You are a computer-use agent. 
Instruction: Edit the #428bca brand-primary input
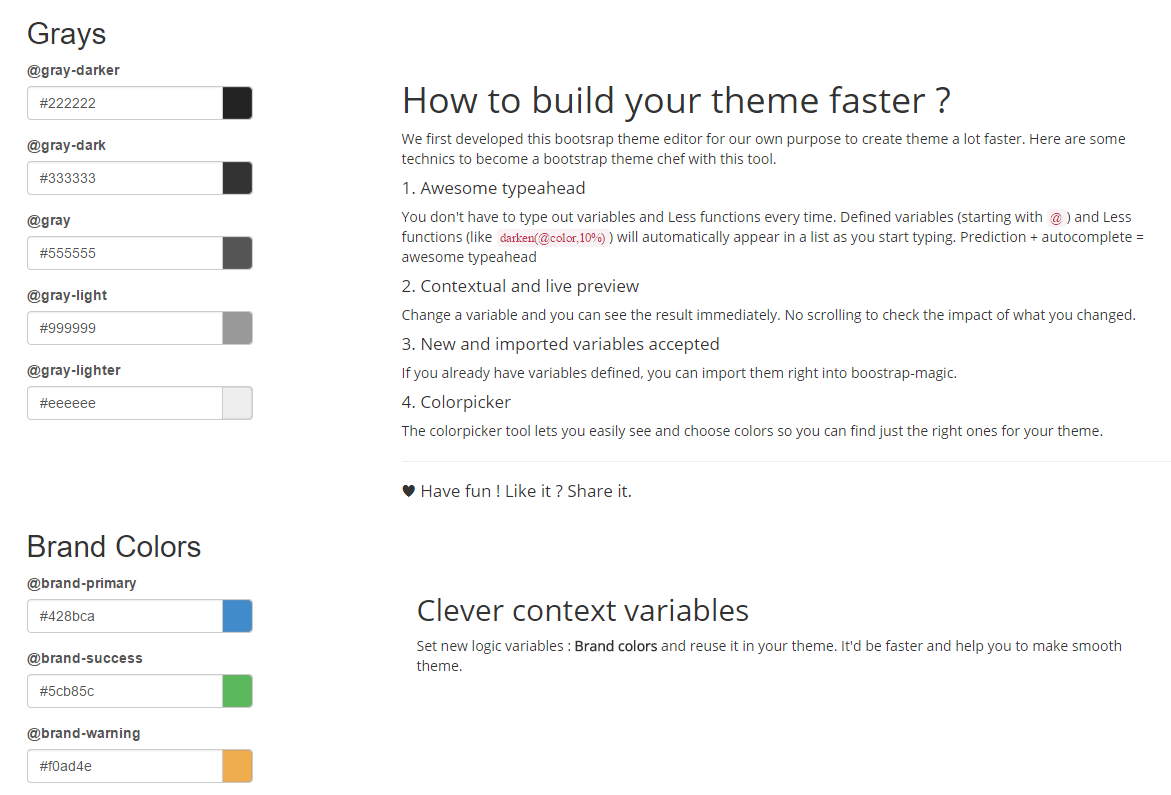coord(125,617)
